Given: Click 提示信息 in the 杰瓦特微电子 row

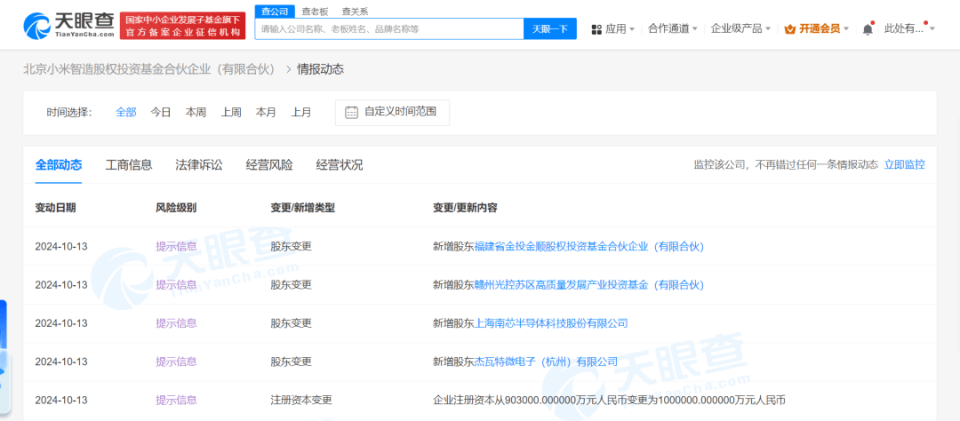Looking at the screenshot, I should [176, 362].
